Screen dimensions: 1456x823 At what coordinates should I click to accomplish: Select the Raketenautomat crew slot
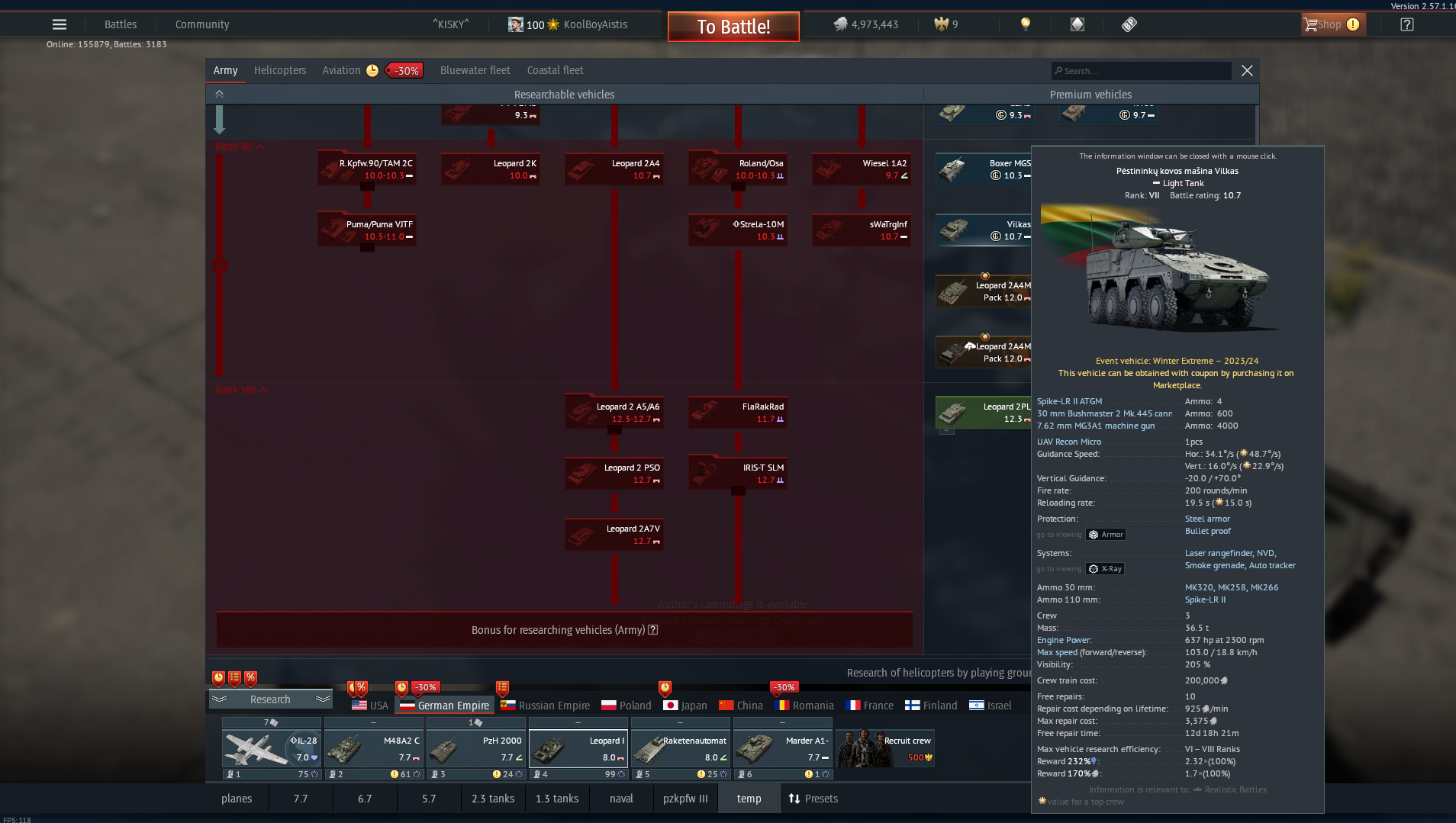[x=681, y=748]
